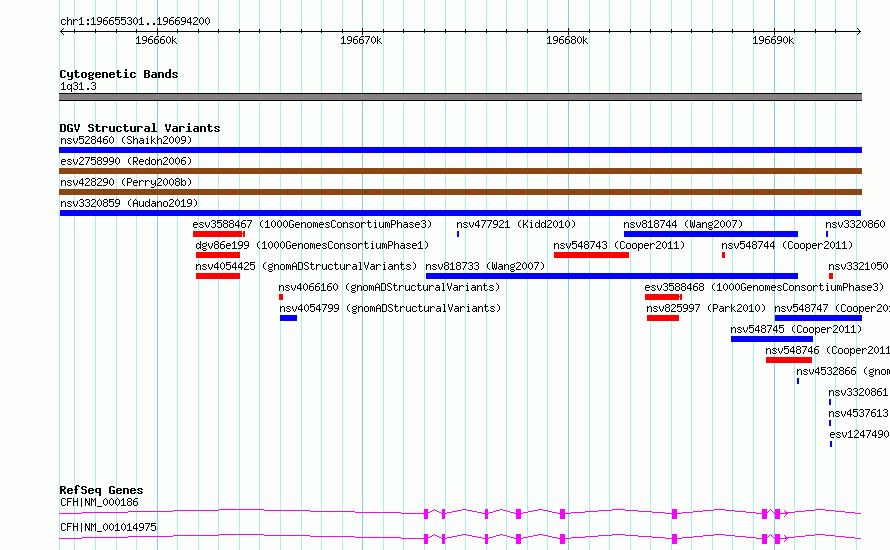
Task: Open the nsv825997 (Park2010) red bar
Action: click(x=663, y=318)
